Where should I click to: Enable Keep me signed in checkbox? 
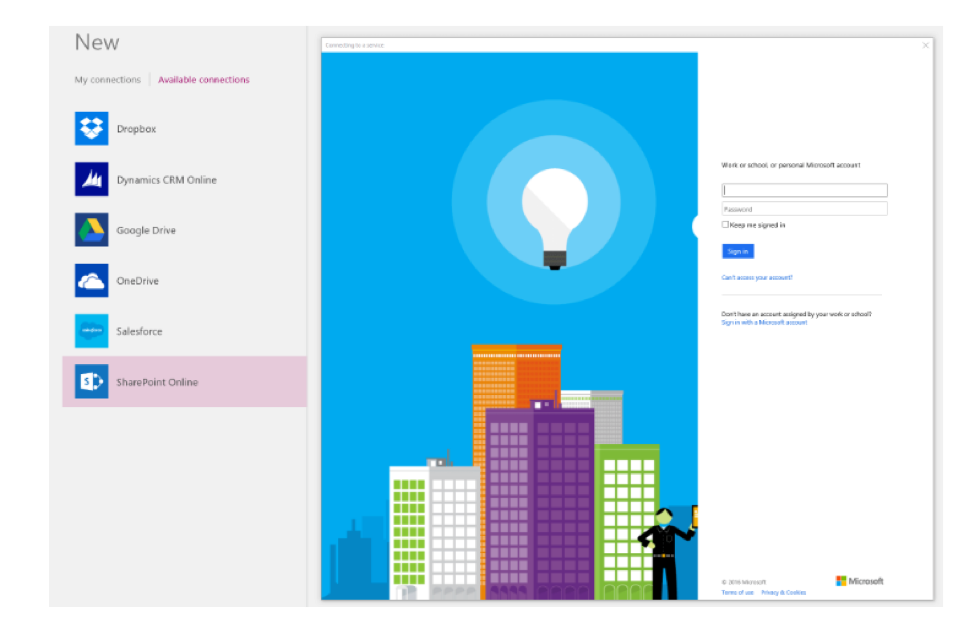point(725,224)
